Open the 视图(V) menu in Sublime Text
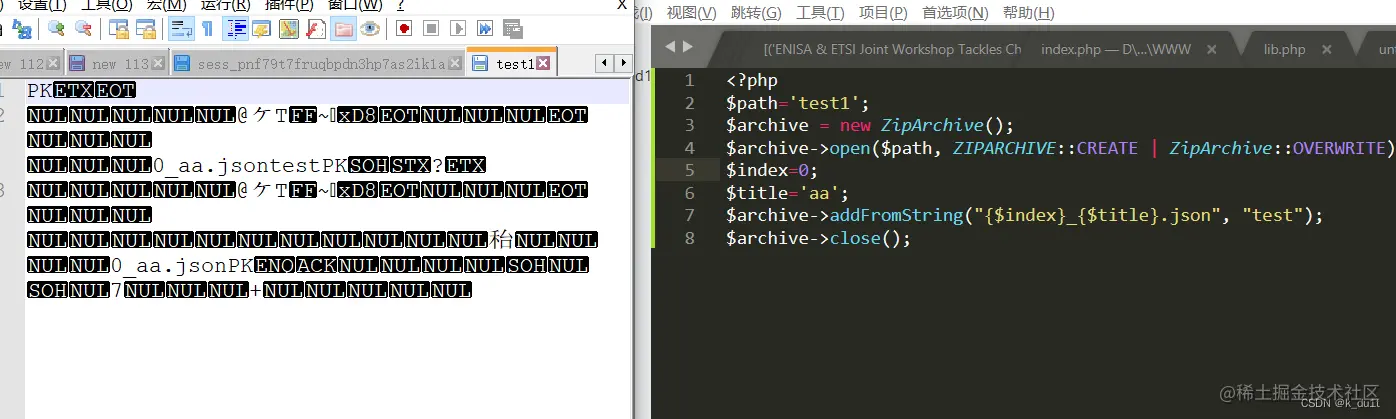Image resolution: width=1396 pixels, height=419 pixels. 692,13
